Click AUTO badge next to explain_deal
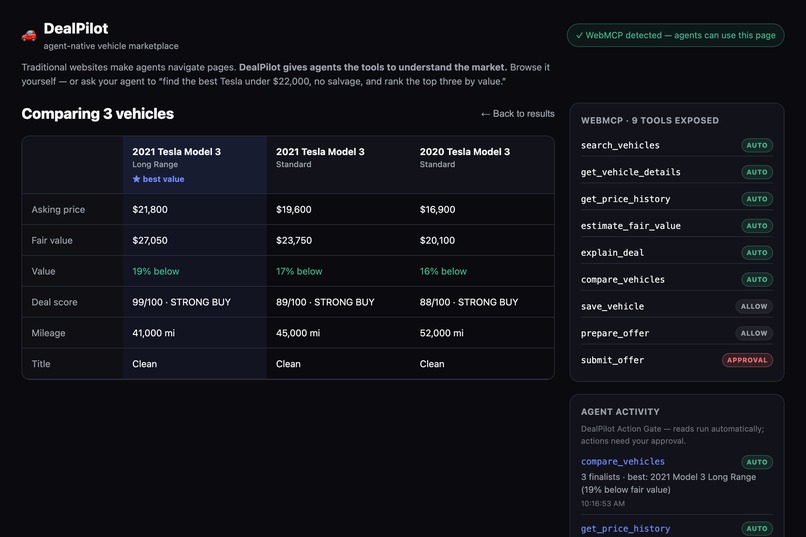 (757, 253)
